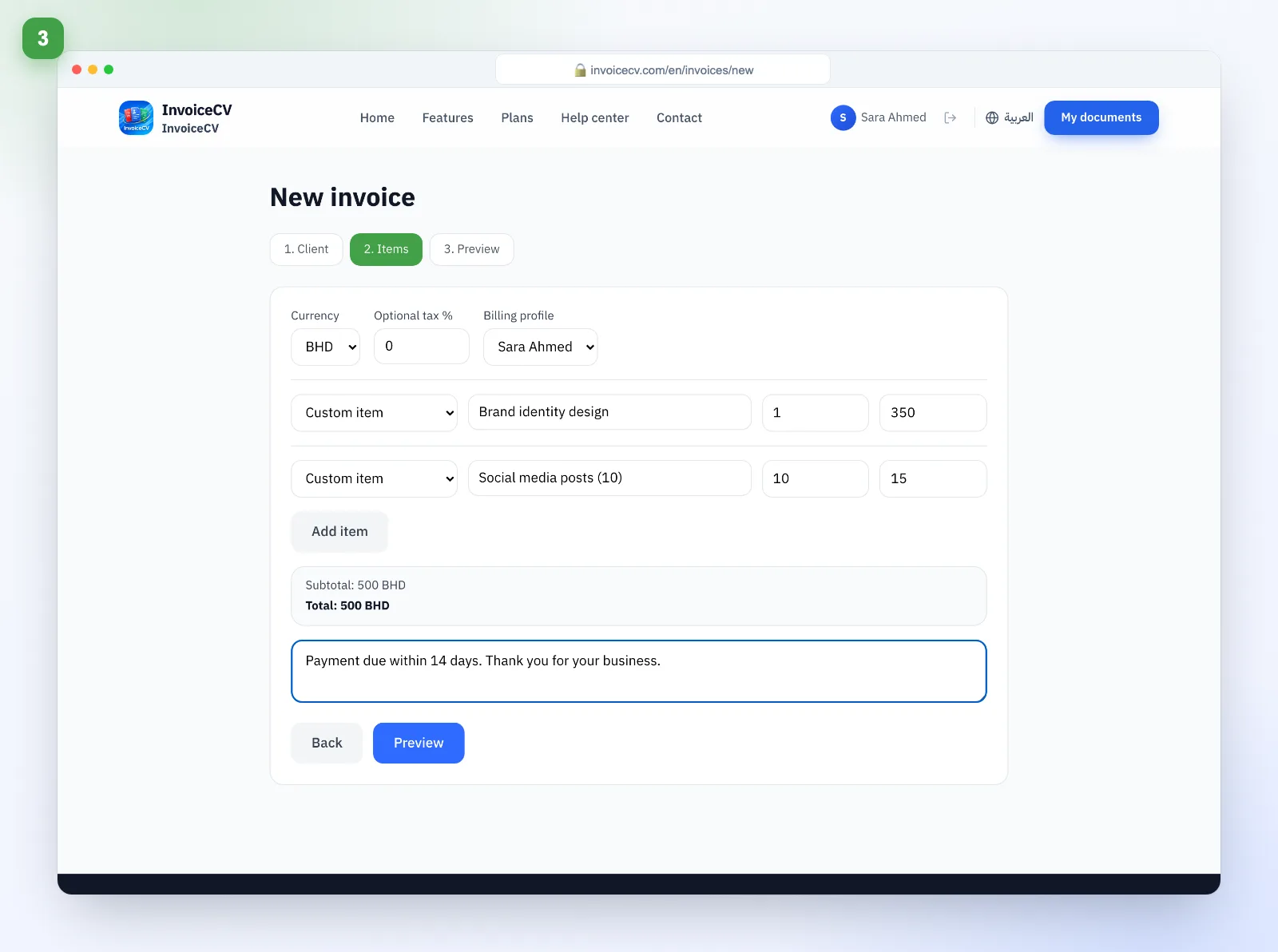Focus the Optional tax % field
Image resolution: width=1278 pixels, height=952 pixels.
[421, 347]
